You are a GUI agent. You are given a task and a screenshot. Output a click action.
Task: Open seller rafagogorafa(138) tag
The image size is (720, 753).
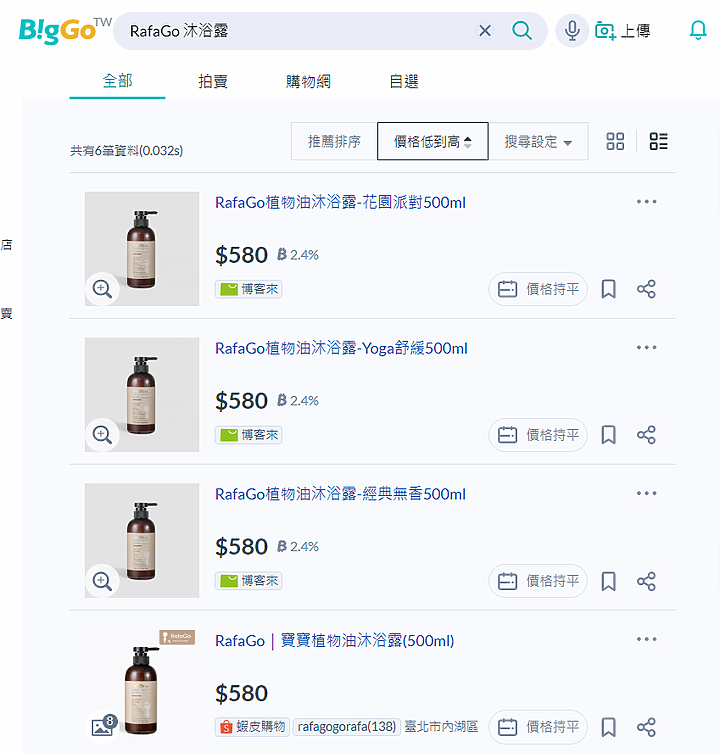tap(346, 727)
